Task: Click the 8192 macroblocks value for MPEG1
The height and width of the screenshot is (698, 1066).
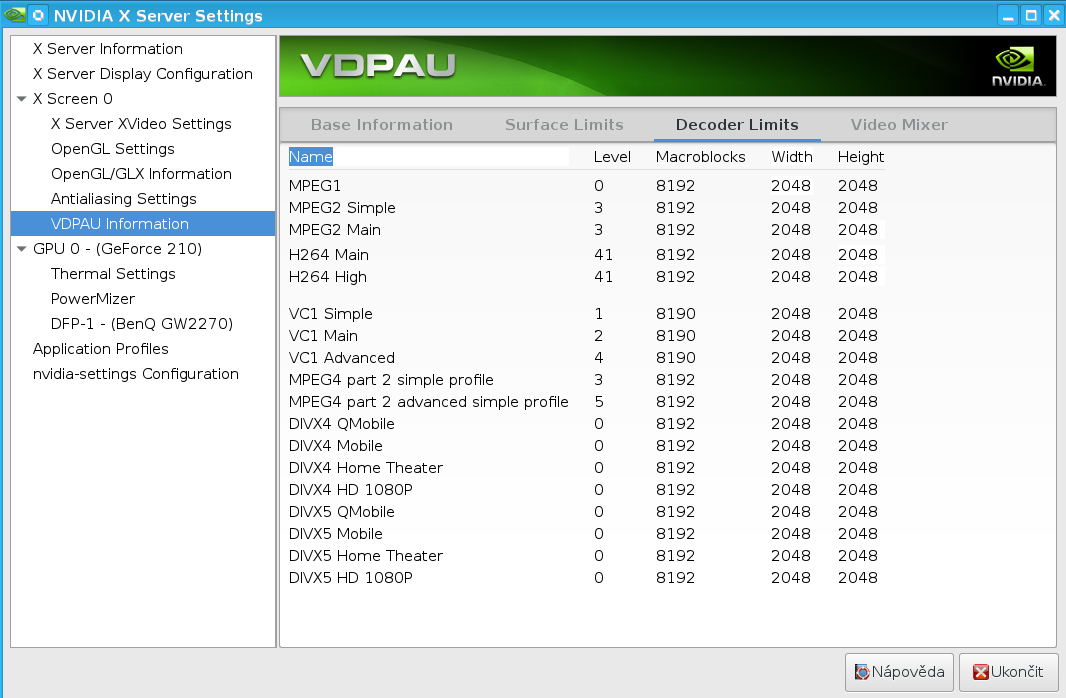Action: [x=675, y=186]
